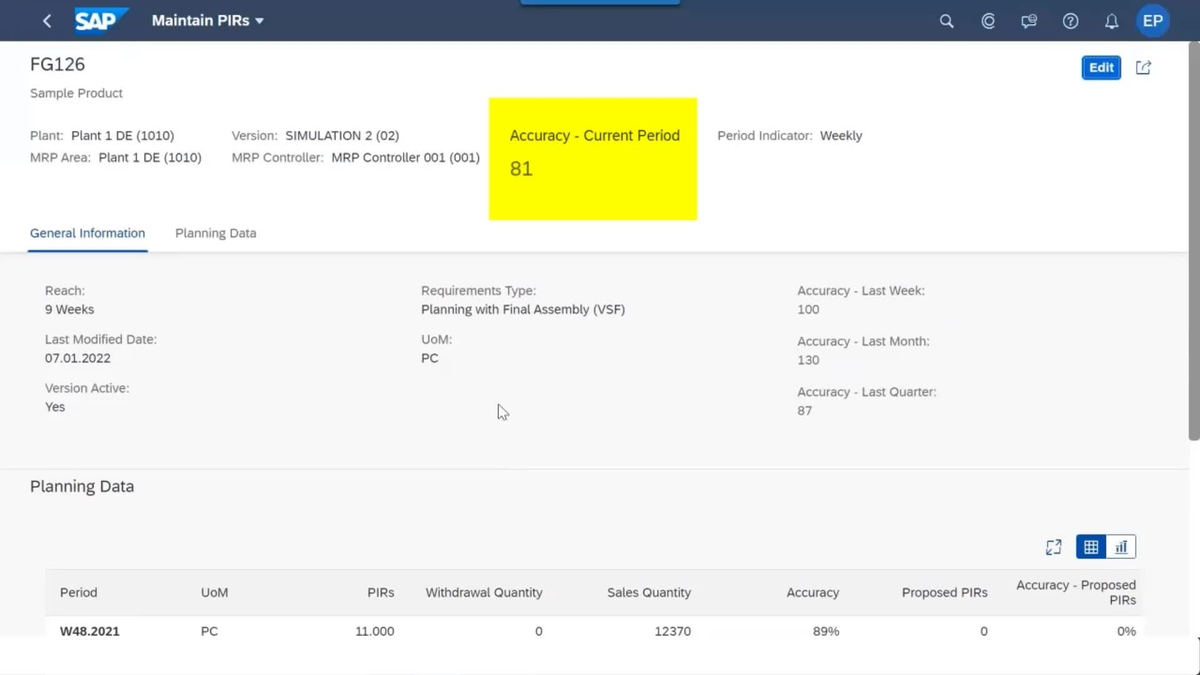Open the EP user profile avatar

(1152, 20)
